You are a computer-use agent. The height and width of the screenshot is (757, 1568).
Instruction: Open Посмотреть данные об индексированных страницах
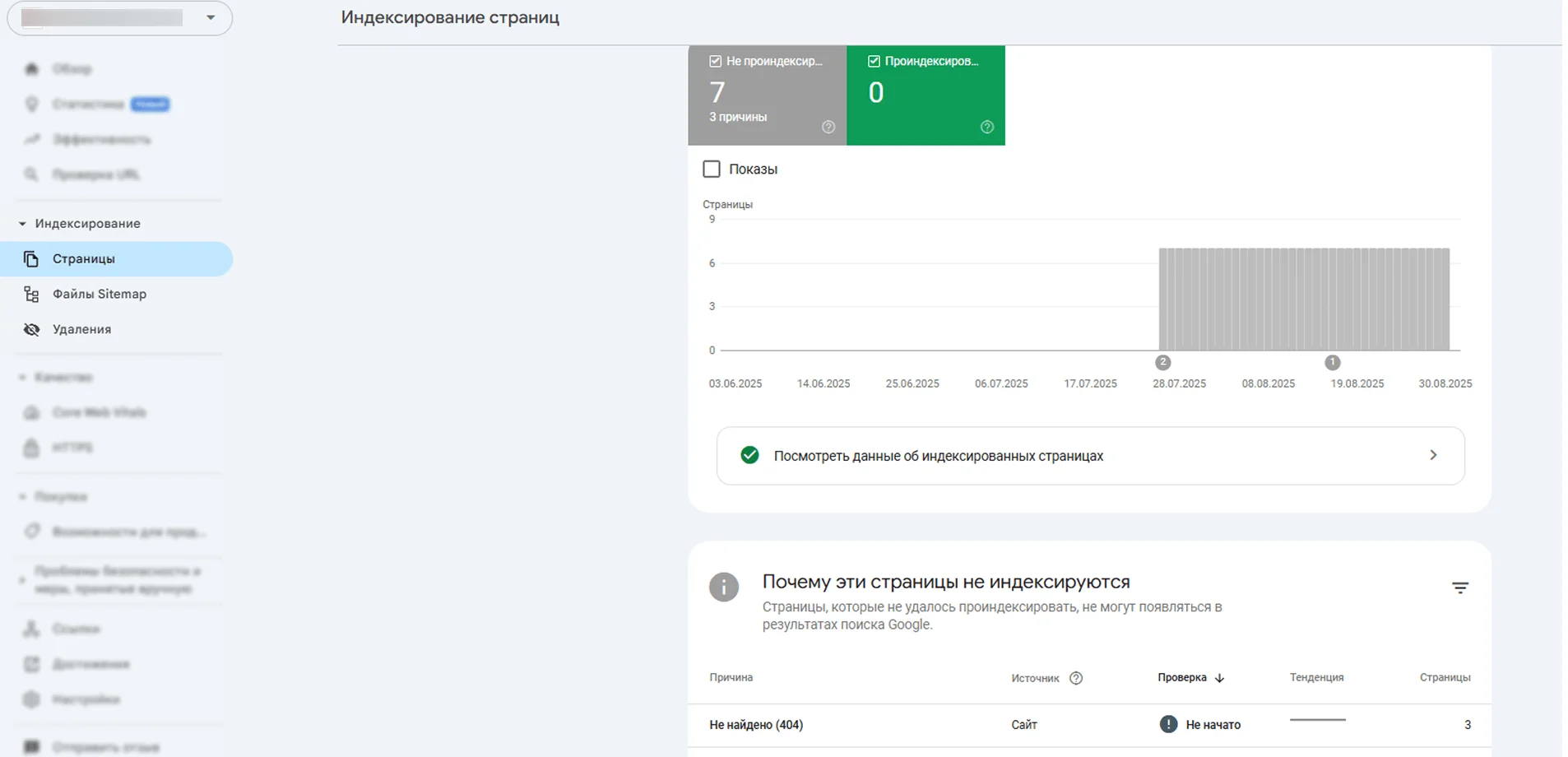(x=938, y=456)
